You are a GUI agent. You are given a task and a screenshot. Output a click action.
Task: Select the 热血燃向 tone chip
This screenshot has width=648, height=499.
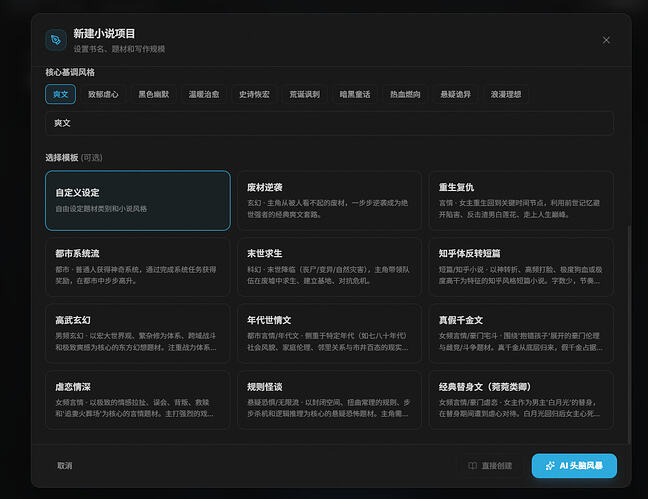pos(405,94)
